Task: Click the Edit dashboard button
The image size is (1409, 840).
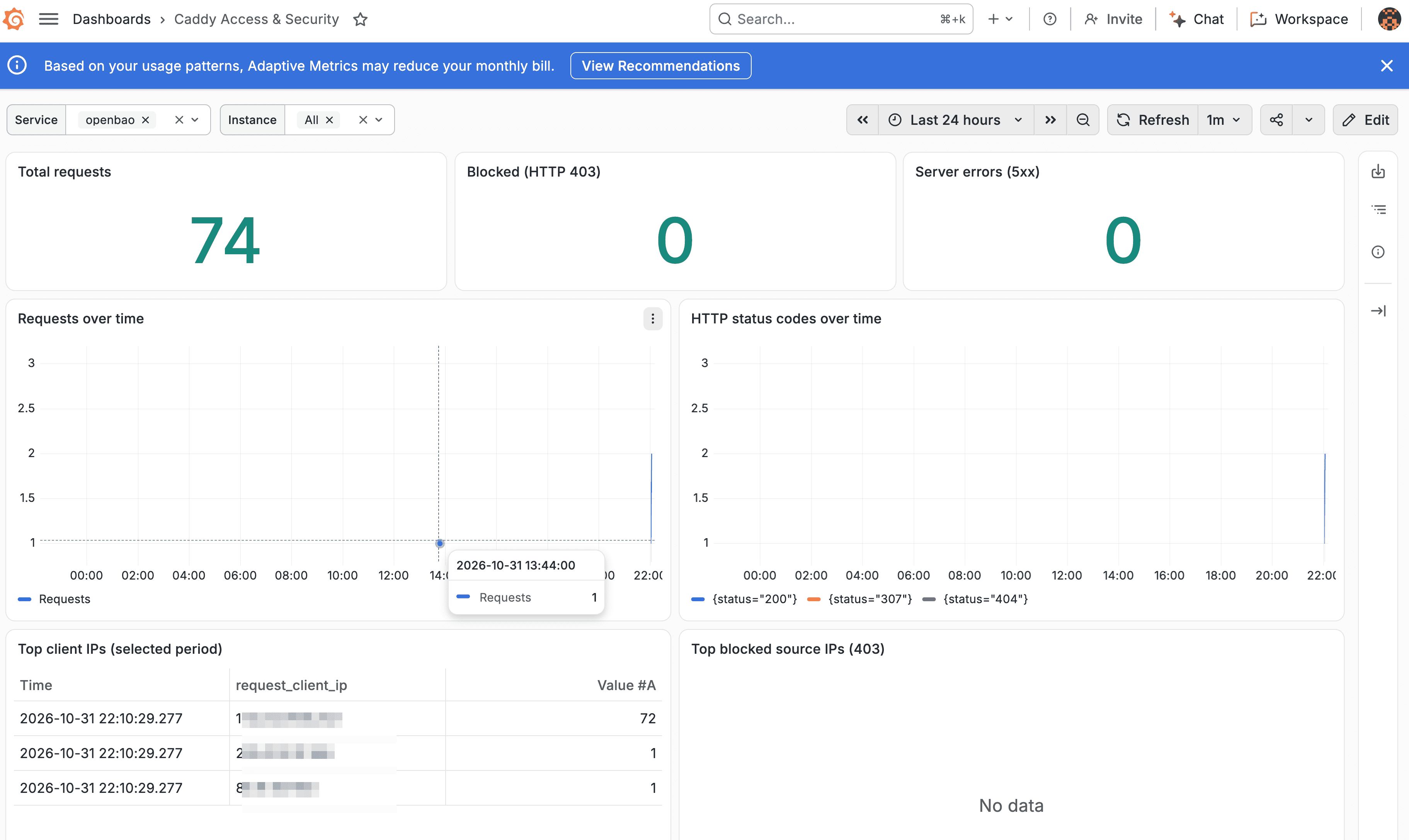Action: [x=1365, y=120]
